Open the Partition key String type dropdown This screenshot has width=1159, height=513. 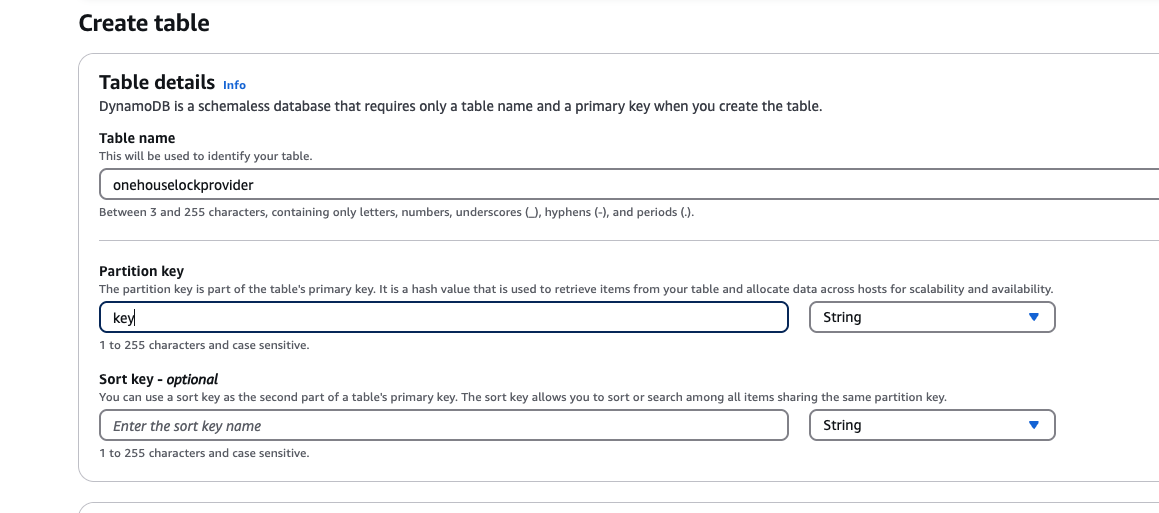pyautogui.click(x=932, y=317)
